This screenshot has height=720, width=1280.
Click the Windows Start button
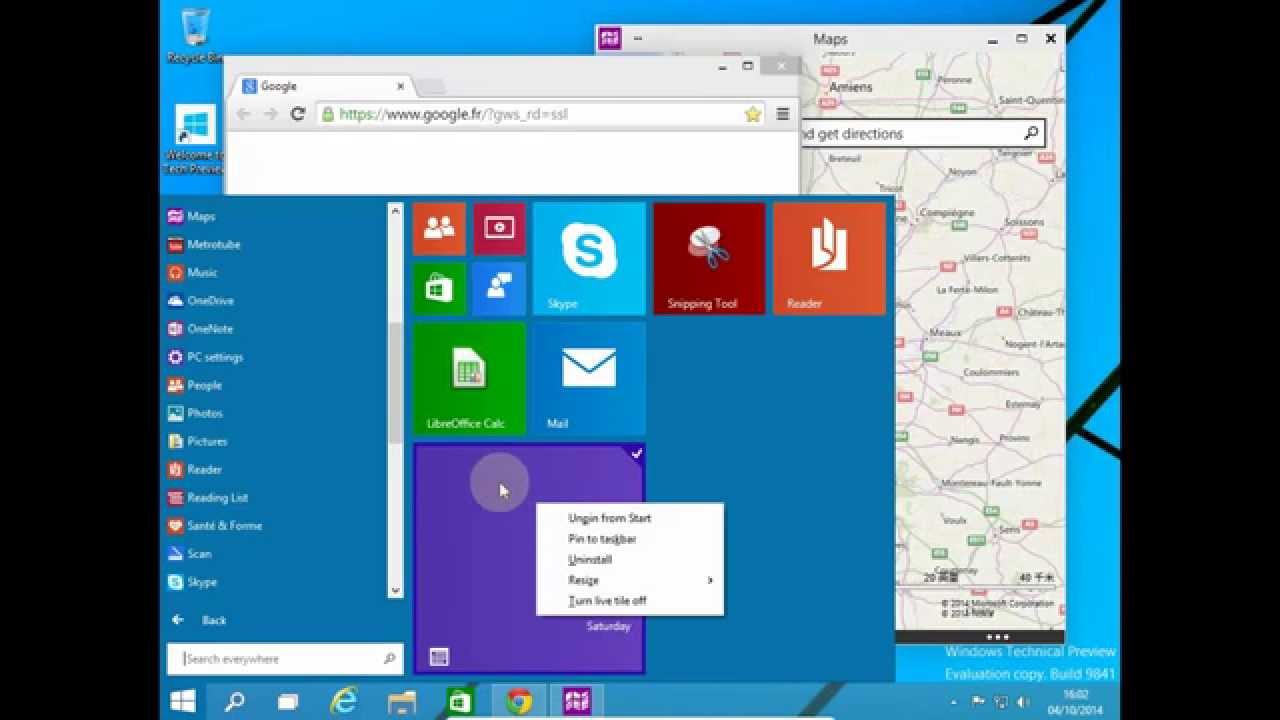click(182, 702)
